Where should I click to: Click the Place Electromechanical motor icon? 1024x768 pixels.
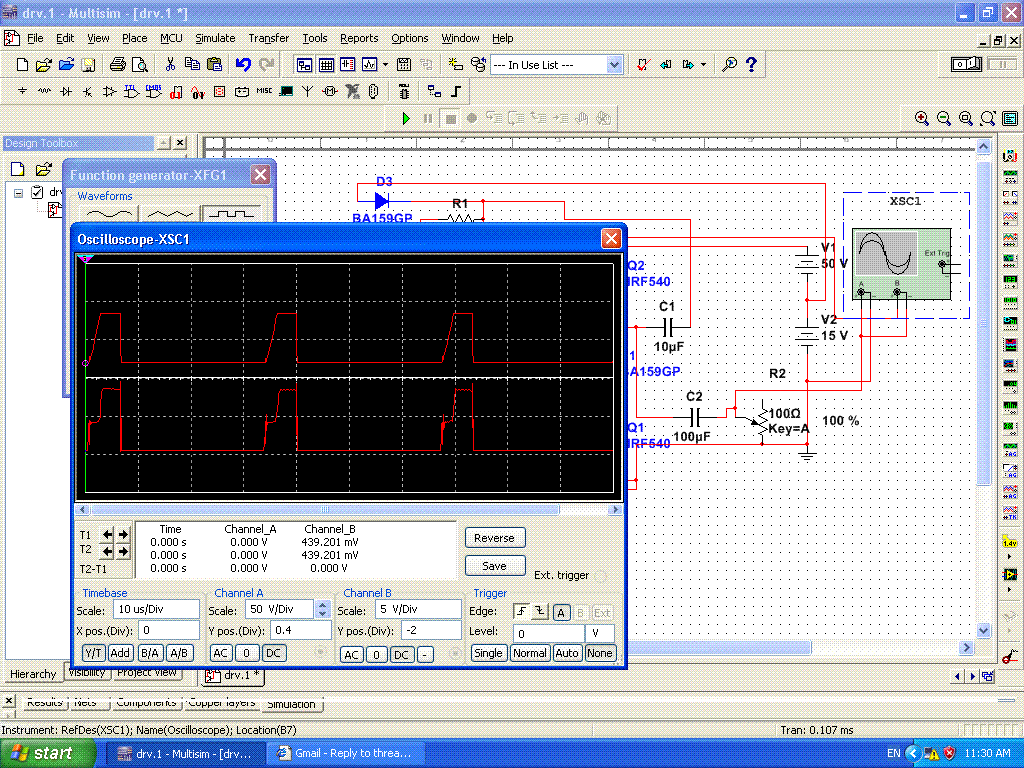pos(330,91)
